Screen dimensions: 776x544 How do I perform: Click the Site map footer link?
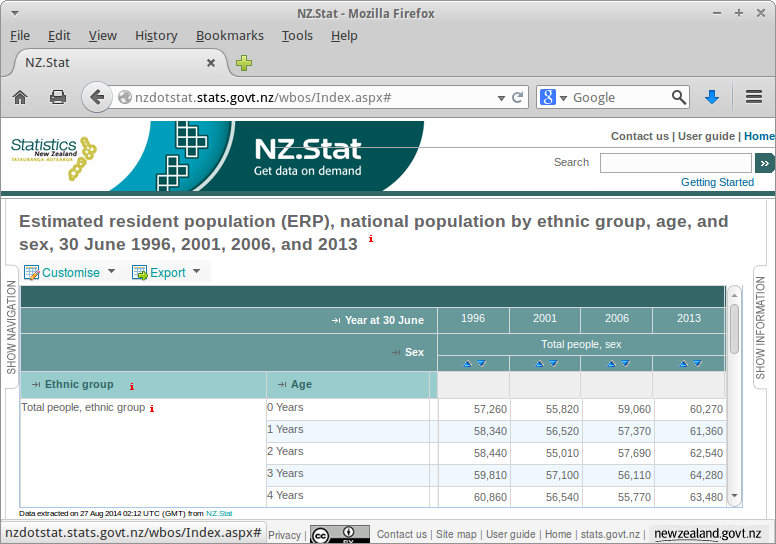456,535
